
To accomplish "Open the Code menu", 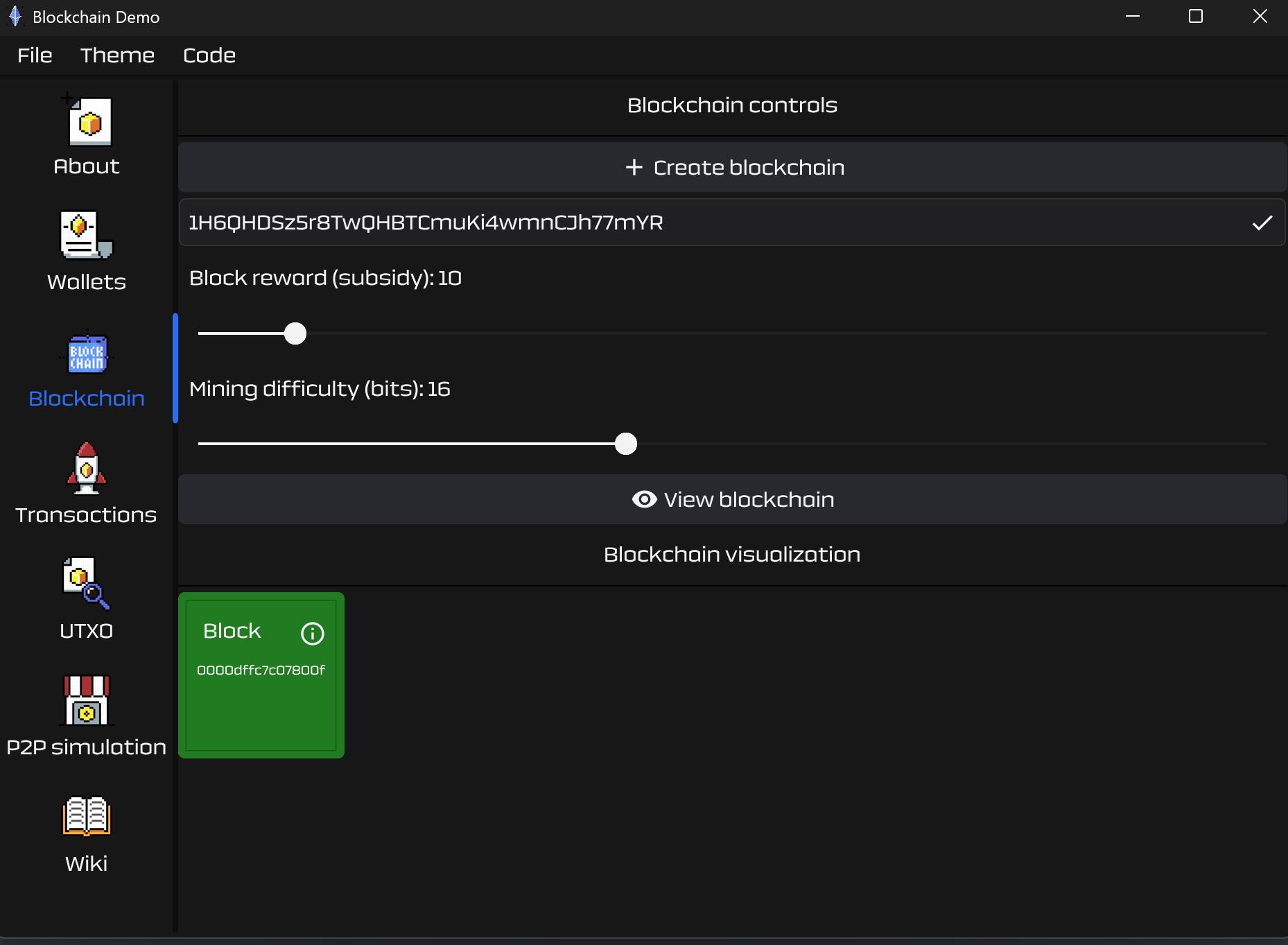I will 209,55.
